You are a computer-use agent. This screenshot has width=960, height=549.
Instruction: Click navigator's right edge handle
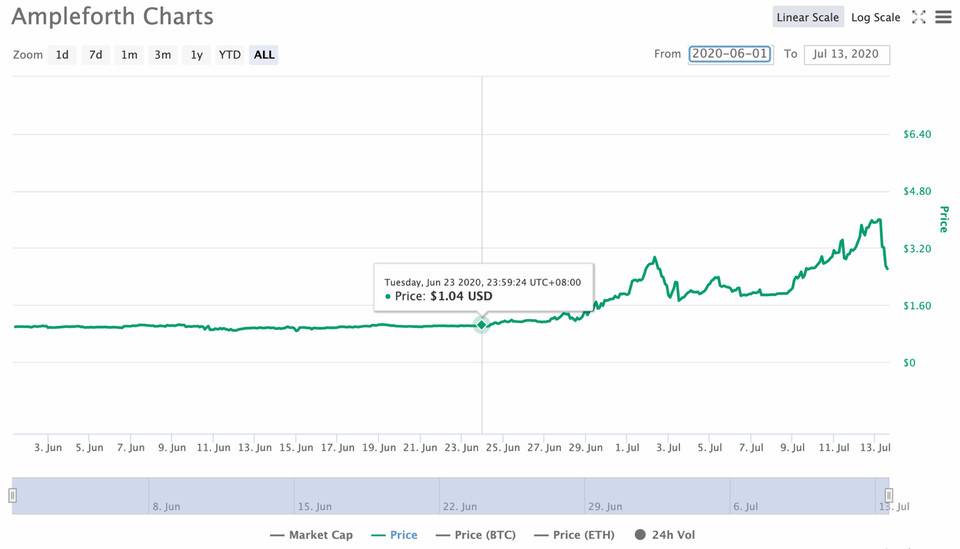pos(888,495)
